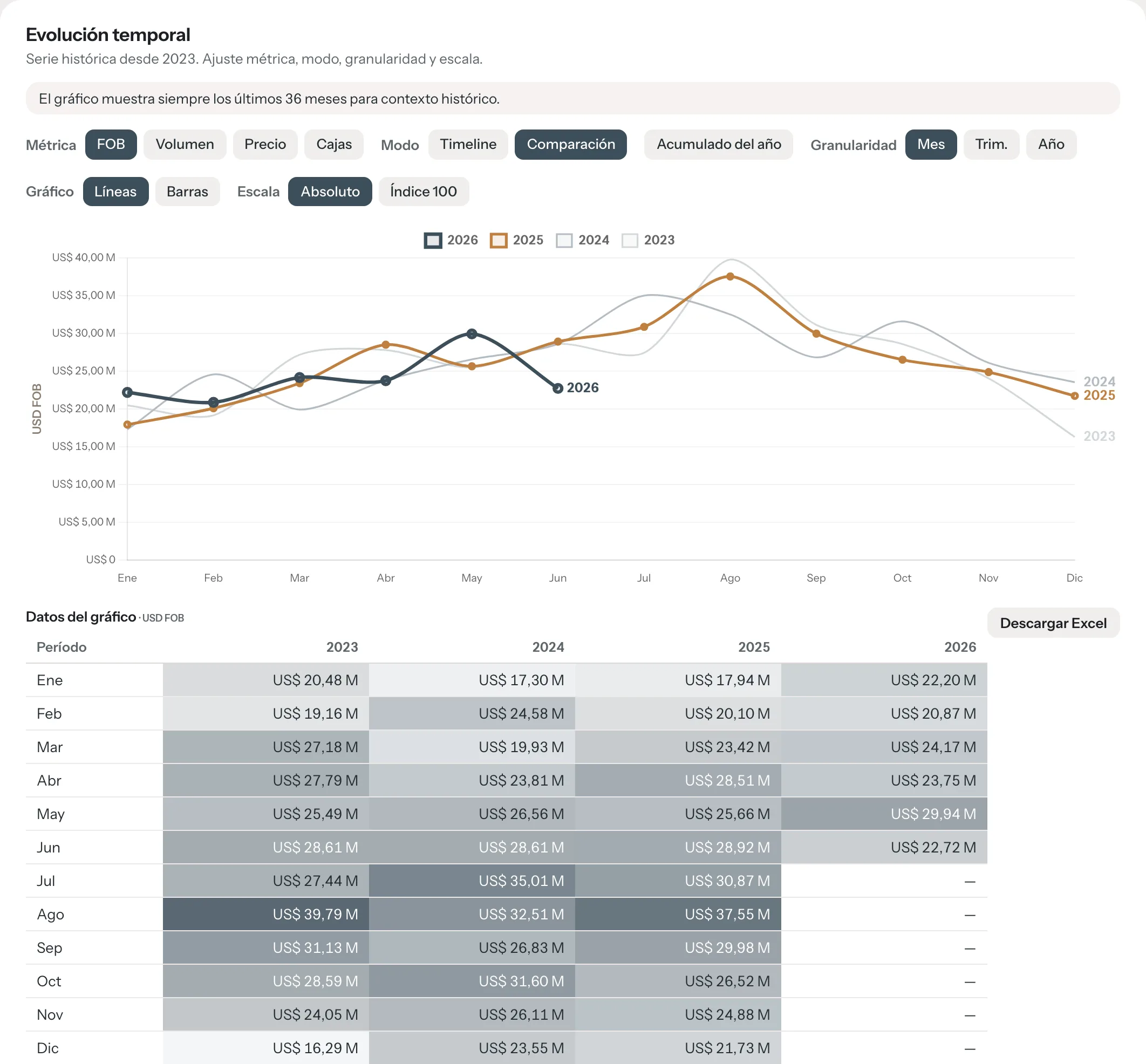Select the US$ 16,29 M cell
This screenshot has width=1146, height=1064.
[x=265, y=1048]
